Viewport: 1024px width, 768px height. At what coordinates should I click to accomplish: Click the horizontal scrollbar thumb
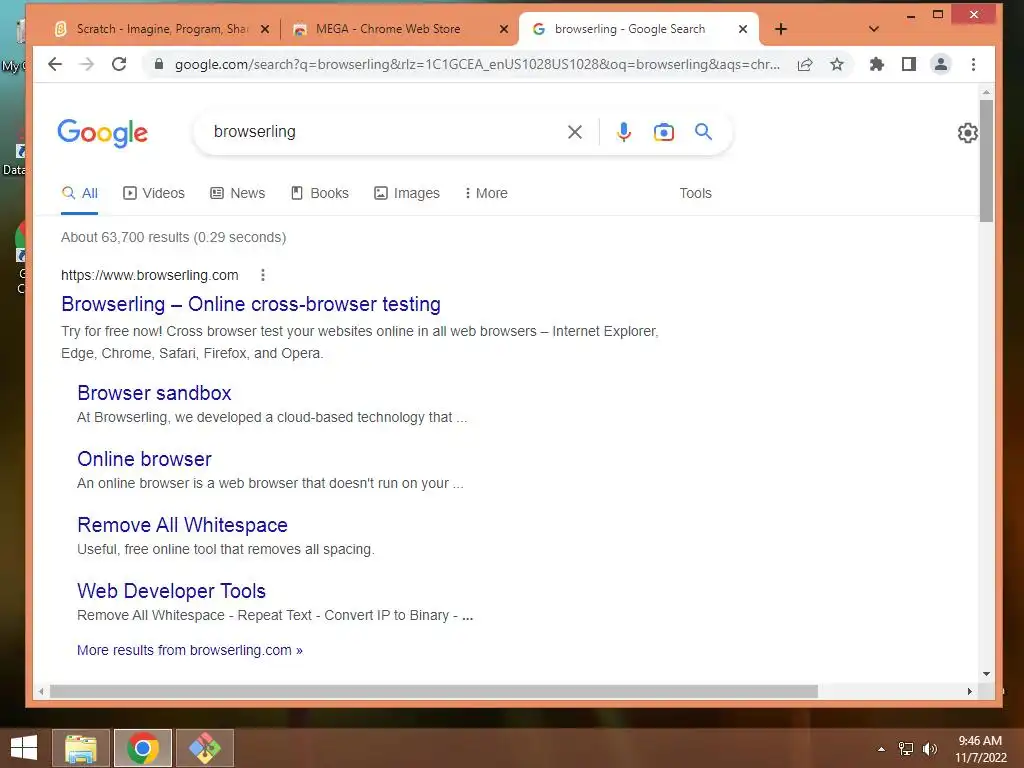434,691
